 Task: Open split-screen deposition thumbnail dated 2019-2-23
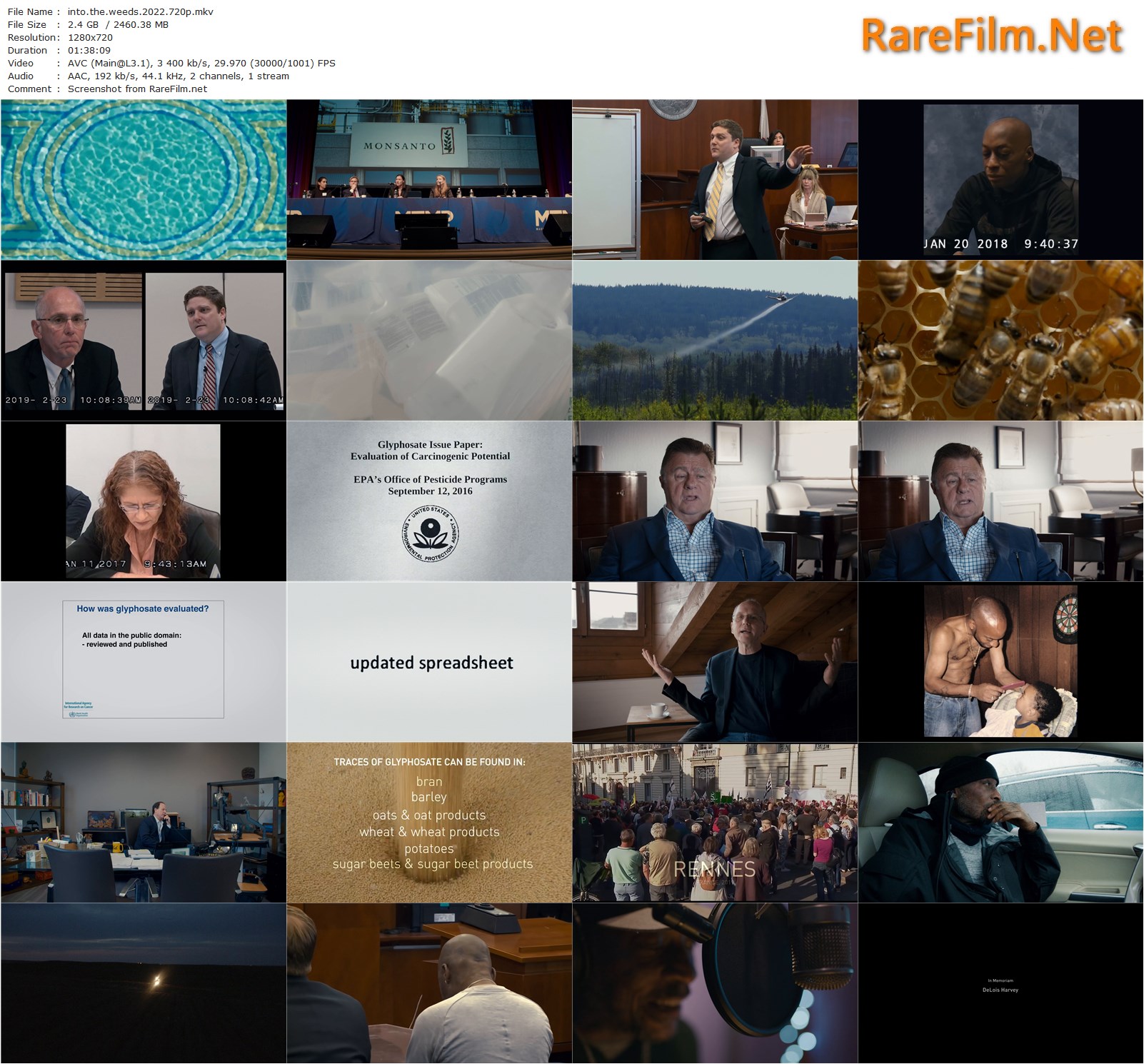point(144,340)
